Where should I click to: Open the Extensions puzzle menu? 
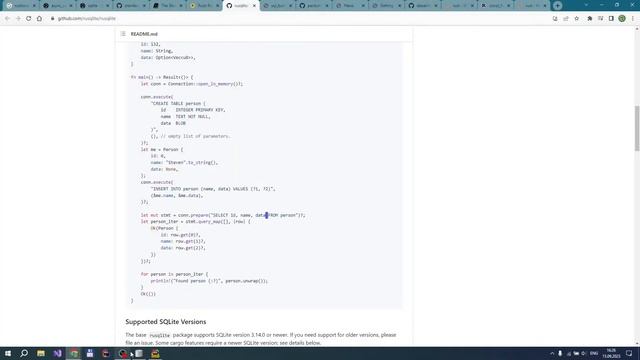coord(589,18)
